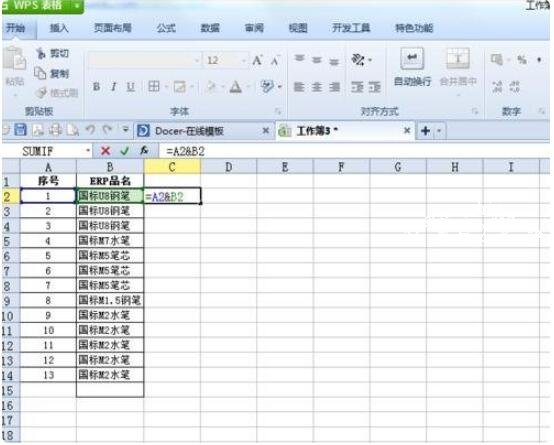Image resolution: width=554 pixels, height=445 pixels.
Task: Open the Home (开始) ribbon tab
Action: (x=16, y=28)
